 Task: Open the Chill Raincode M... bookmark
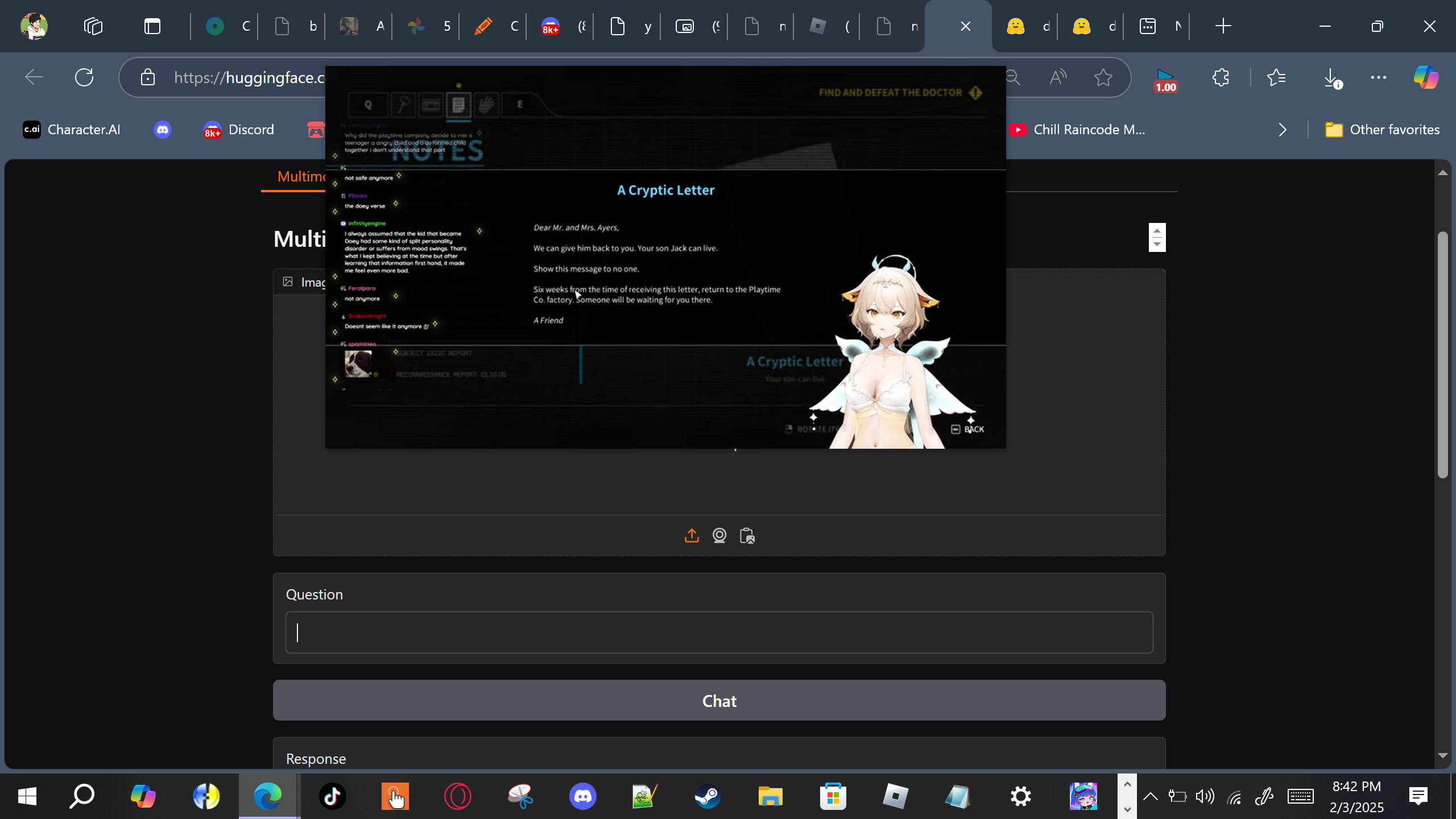[1077, 130]
